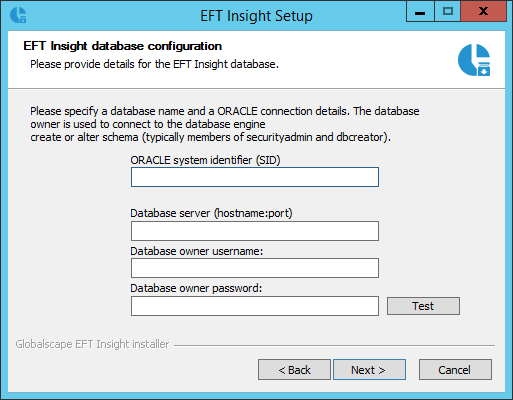Click into the Database owner username field
513x400 pixels.
tap(255, 268)
